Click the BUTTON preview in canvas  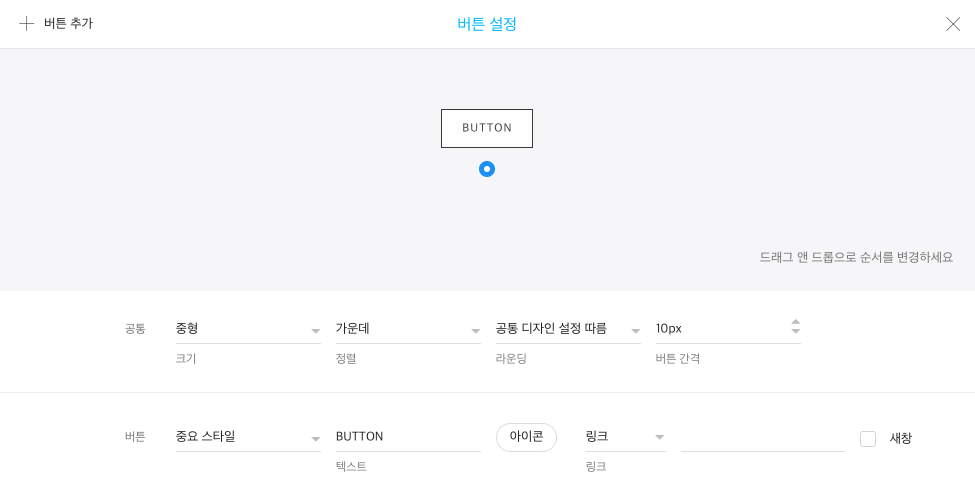(487, 128)
